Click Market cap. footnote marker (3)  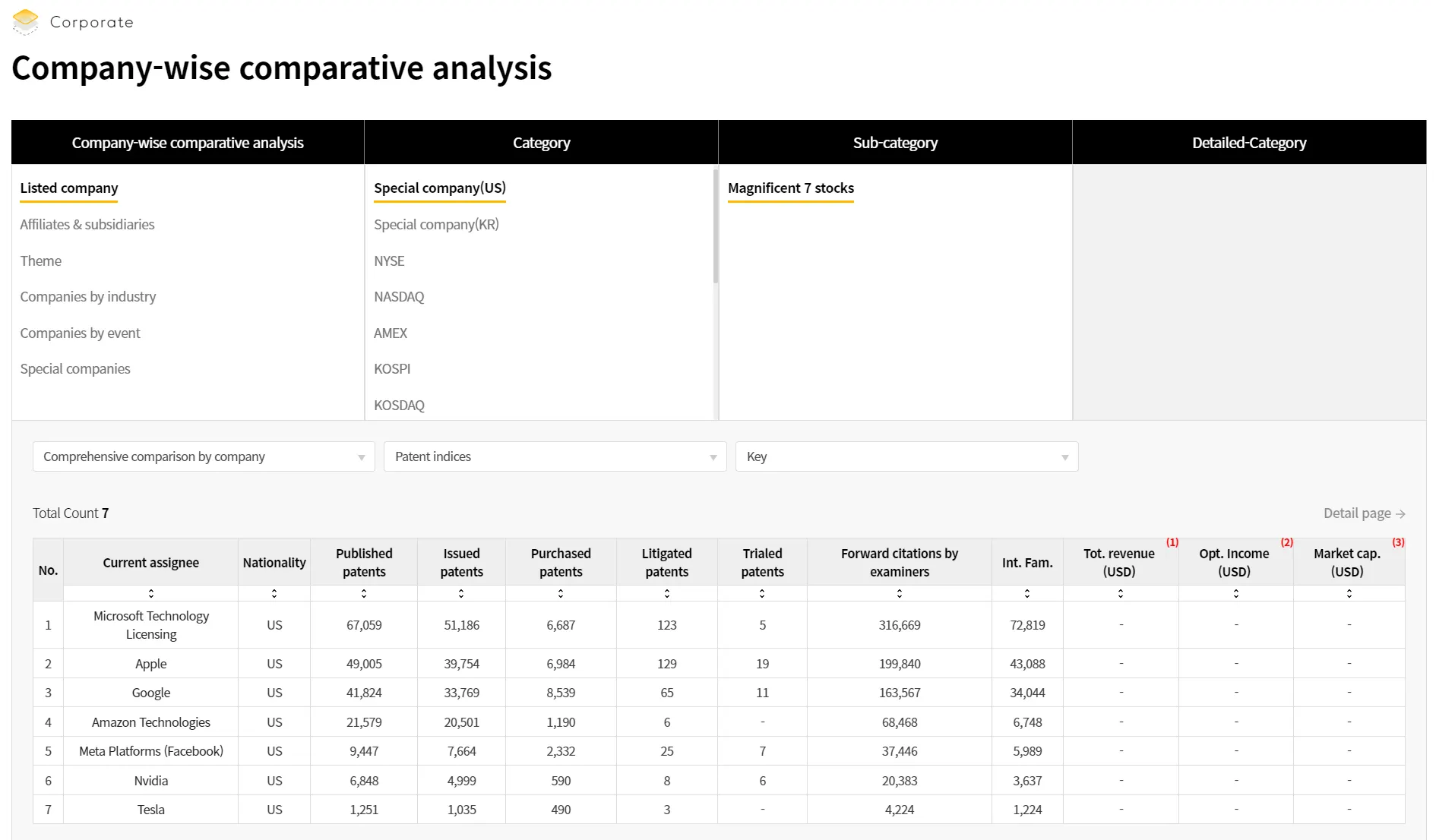pyautogui.click(x=1399, y=542)
